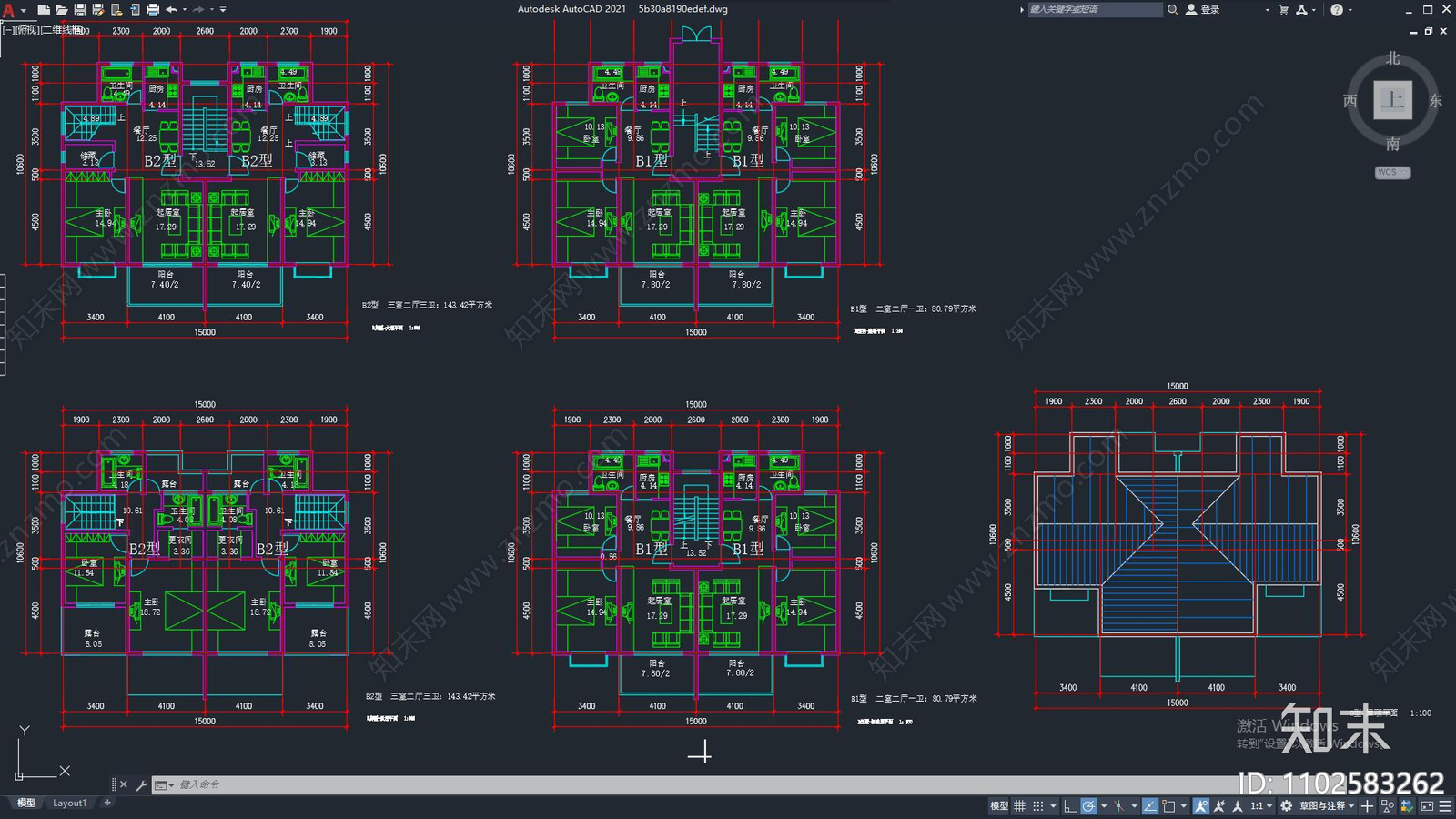Open the Autodesk connect triangle icon
Viewport: 1456px width, 819px height.
click(x=1302, y=9)
